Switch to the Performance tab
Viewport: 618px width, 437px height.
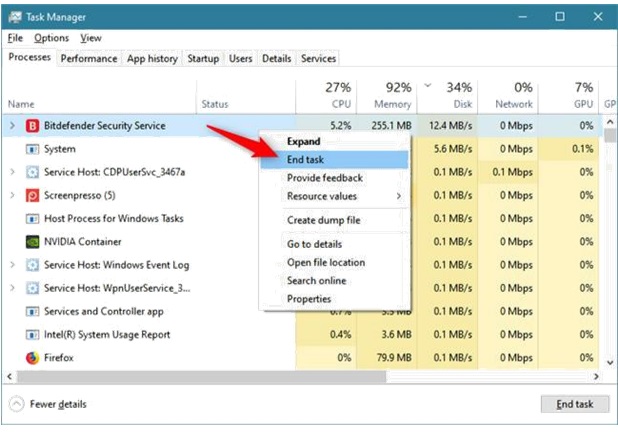pyautogui.click(x=89, y=59)
